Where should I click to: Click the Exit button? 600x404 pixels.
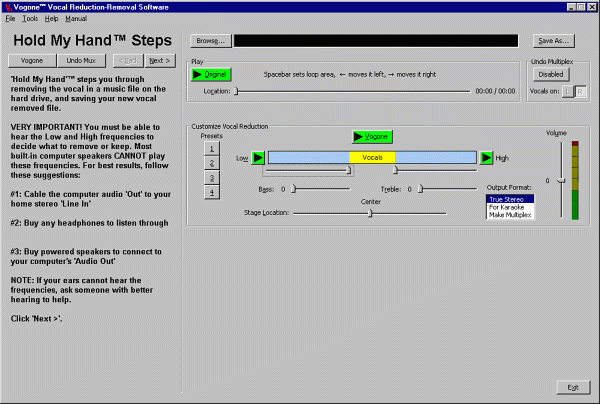point(573,387)
